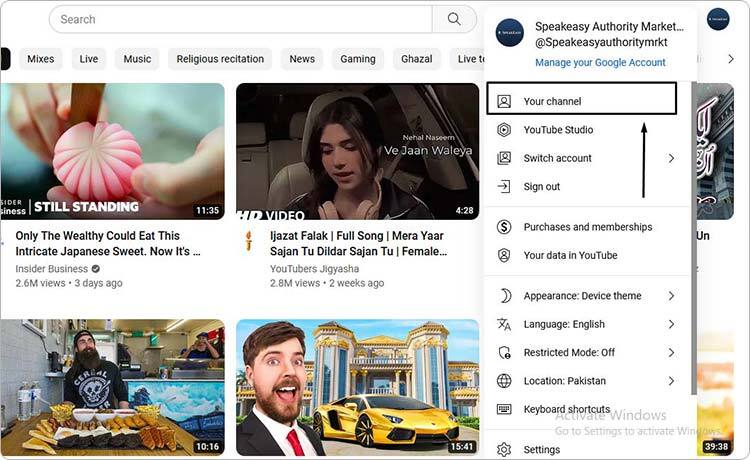The width and height of the screenshot is (750, 460).
Task: Select the Live filter chip
Action: click(88, 59)
